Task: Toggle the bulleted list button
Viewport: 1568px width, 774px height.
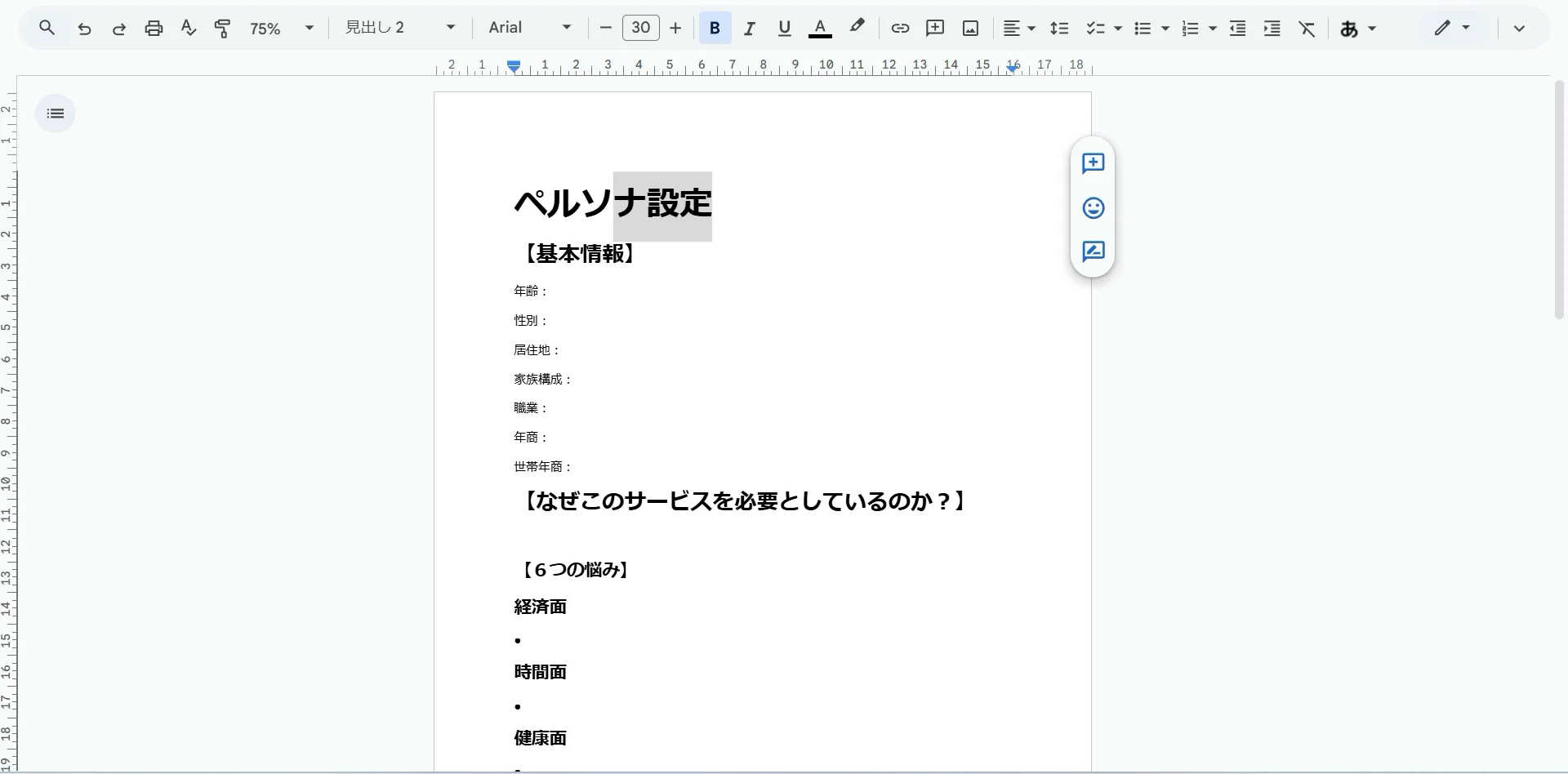Action: [1143, 29]
